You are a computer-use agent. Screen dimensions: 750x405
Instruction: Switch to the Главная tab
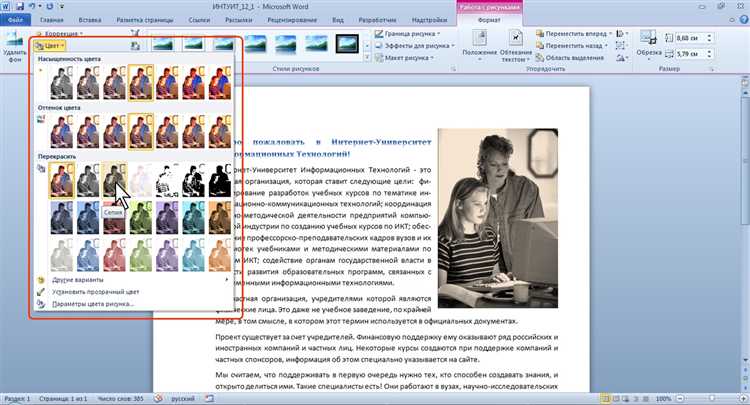click(x=52, y=20)
